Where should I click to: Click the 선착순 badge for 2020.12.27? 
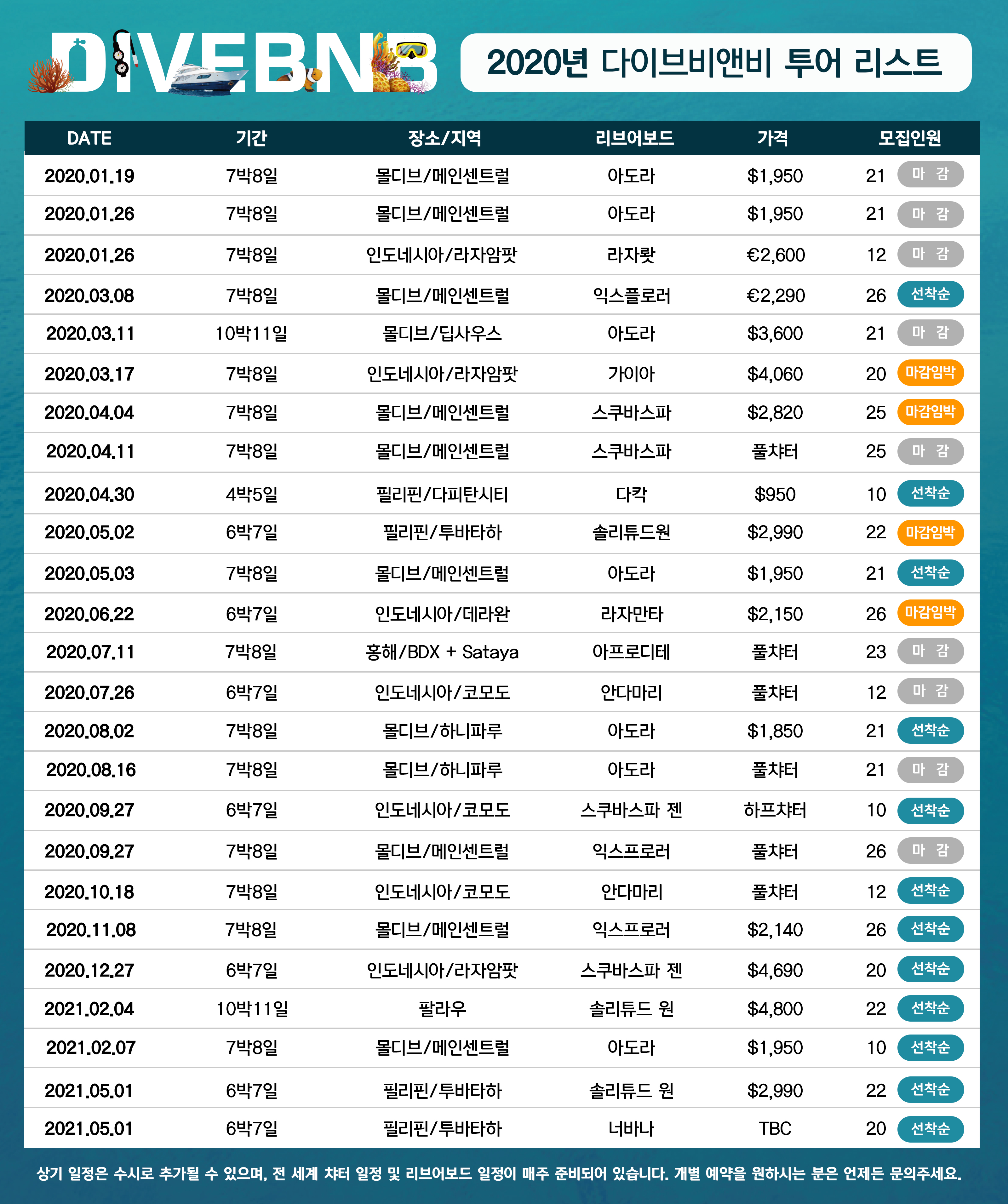click(x=930, y=969)
